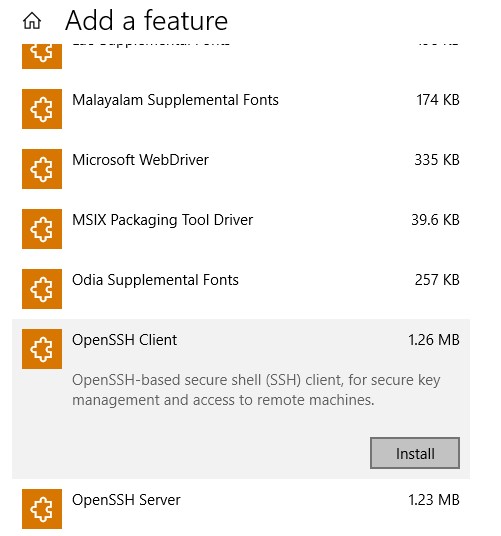Click the MSIX Packaging Tool Driver icon
Image resolution: width=501 pixels, height=536 pixels.
click(x=42, y=229)
